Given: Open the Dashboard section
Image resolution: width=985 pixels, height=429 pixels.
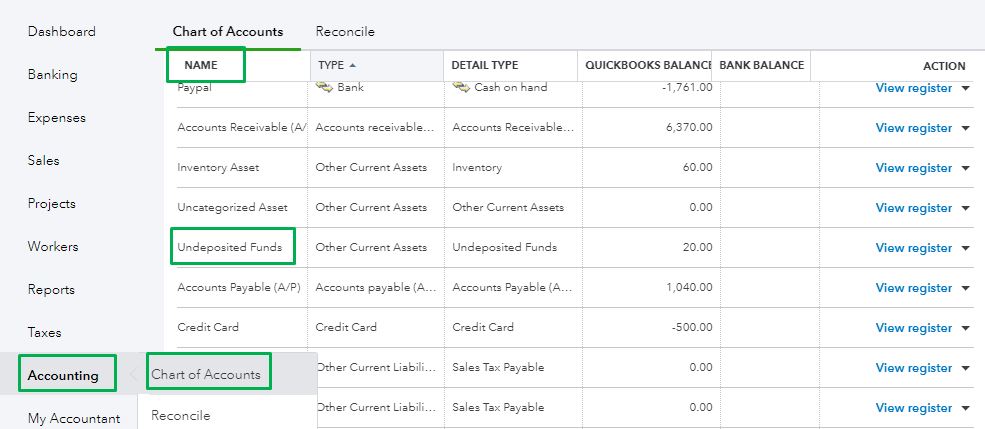Looking at the screenshot, I should pyautogui.click(x=62, y=31).
